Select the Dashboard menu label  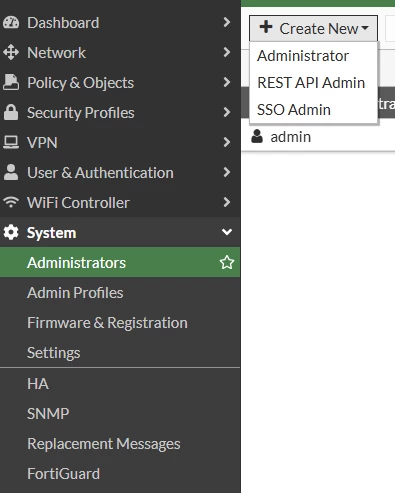[63, 23]
